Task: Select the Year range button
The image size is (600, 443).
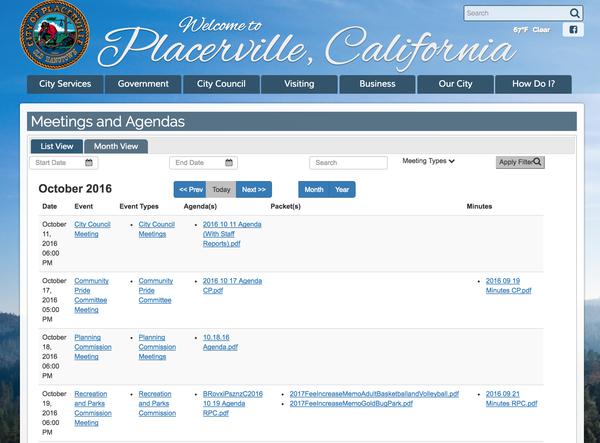Action: 342,189
